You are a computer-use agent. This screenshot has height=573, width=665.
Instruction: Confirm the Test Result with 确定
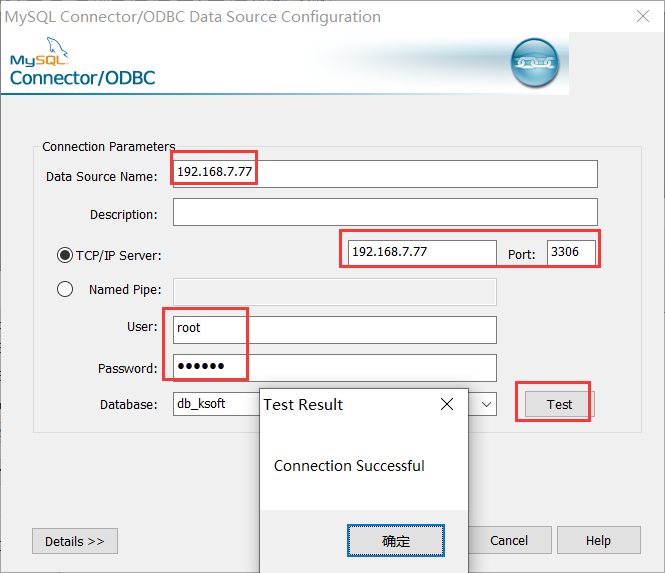[x=396, y=541]
